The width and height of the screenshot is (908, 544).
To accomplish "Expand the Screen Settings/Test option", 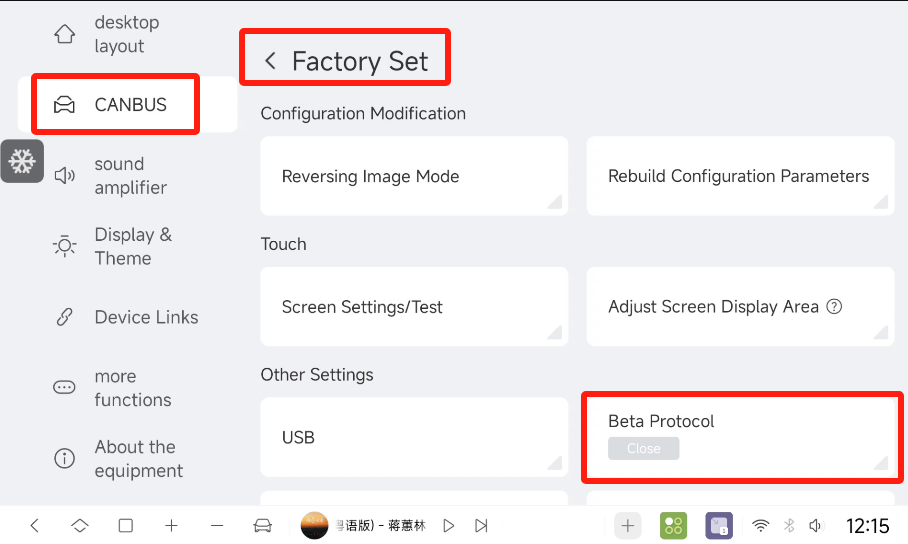I will (x=414, y=306).
